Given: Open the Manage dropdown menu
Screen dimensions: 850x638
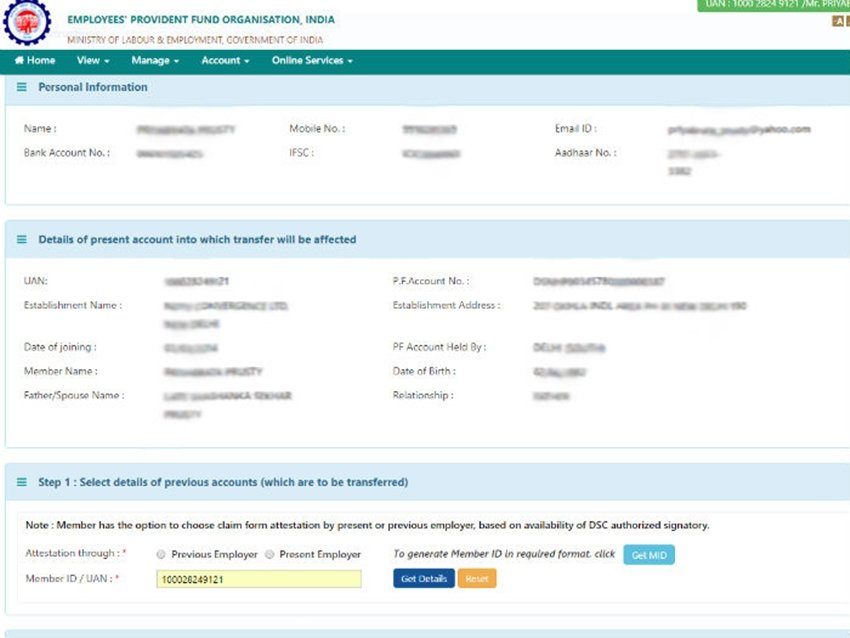Looking at the screenshot, I should point(155,60).
